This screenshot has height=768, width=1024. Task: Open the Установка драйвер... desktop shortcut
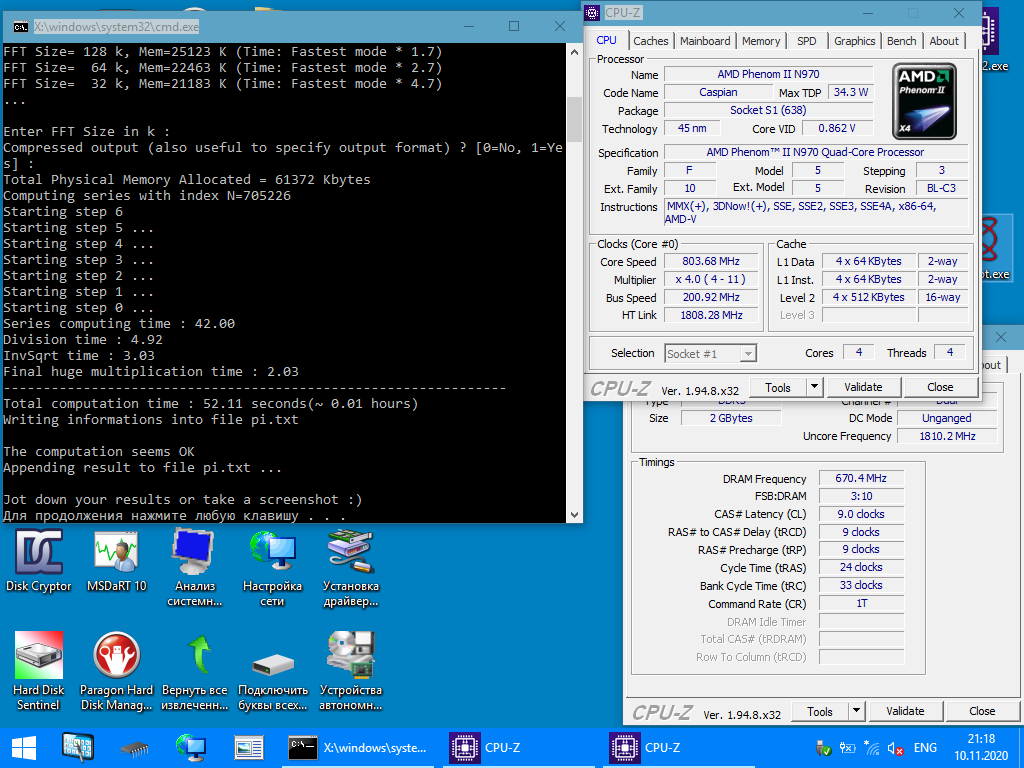[x=351, y=568]
